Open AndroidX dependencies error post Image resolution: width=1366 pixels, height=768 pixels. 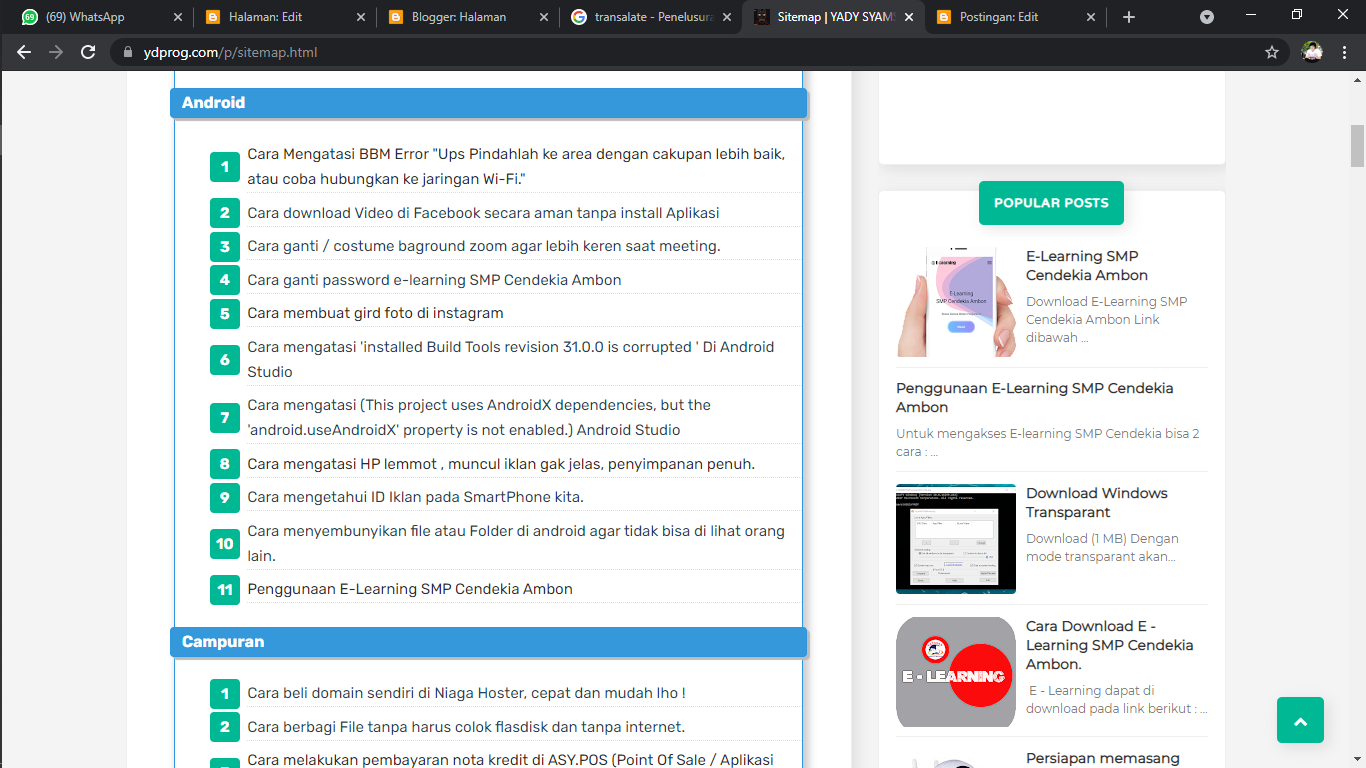point(479,418)
